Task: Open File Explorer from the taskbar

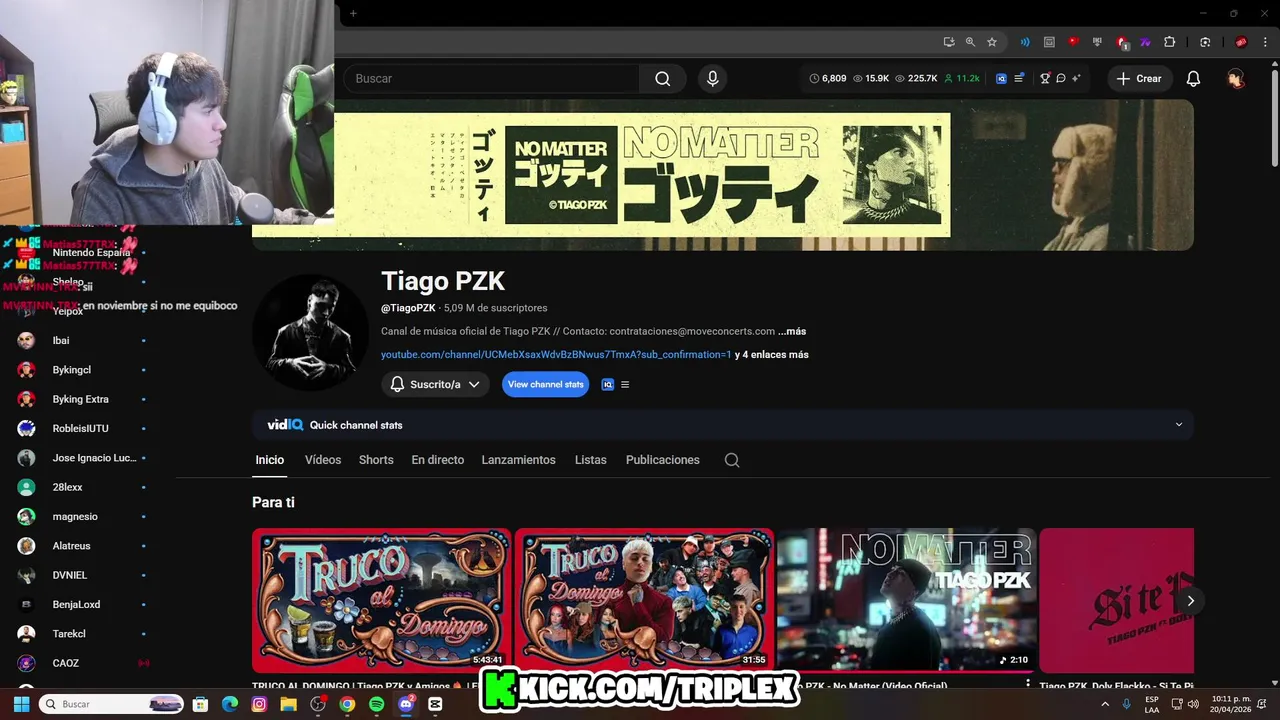Action: [288, 704]
